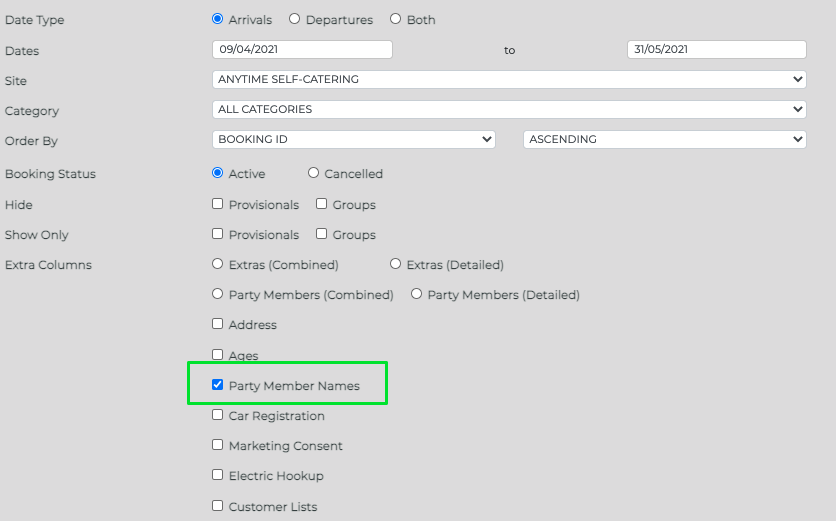Choose Party Members (Detailed) radio

416,294
